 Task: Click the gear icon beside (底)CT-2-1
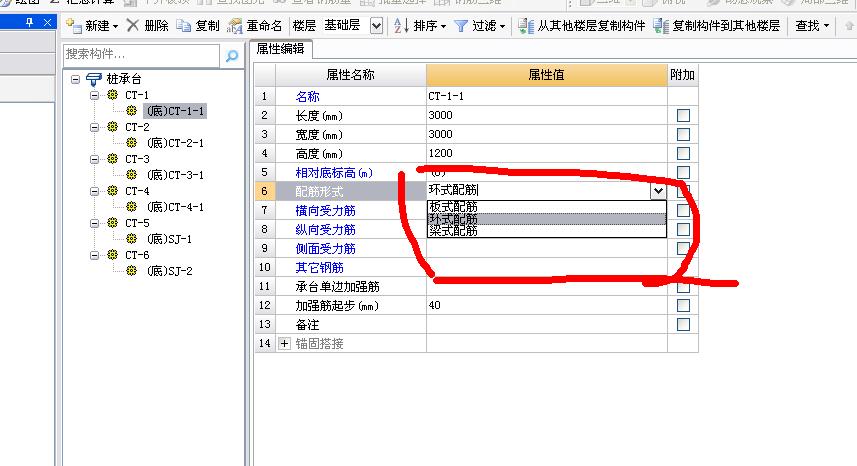[x=132, y=143]
